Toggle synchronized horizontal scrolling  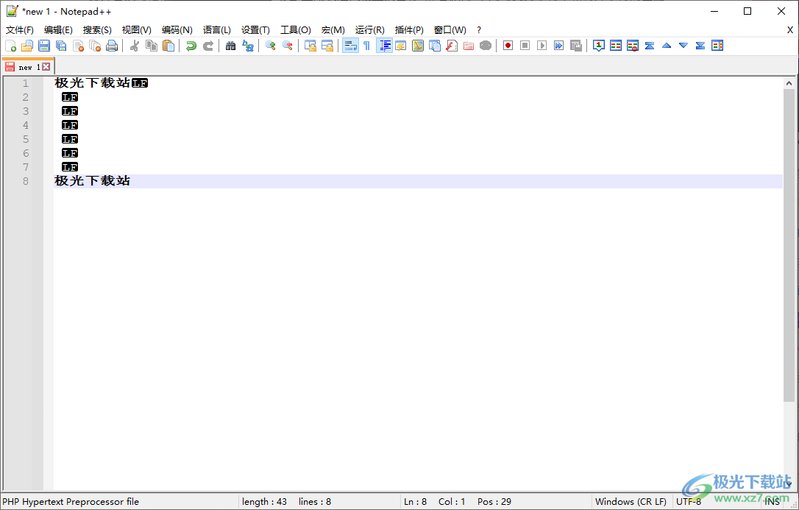[327, 46]
